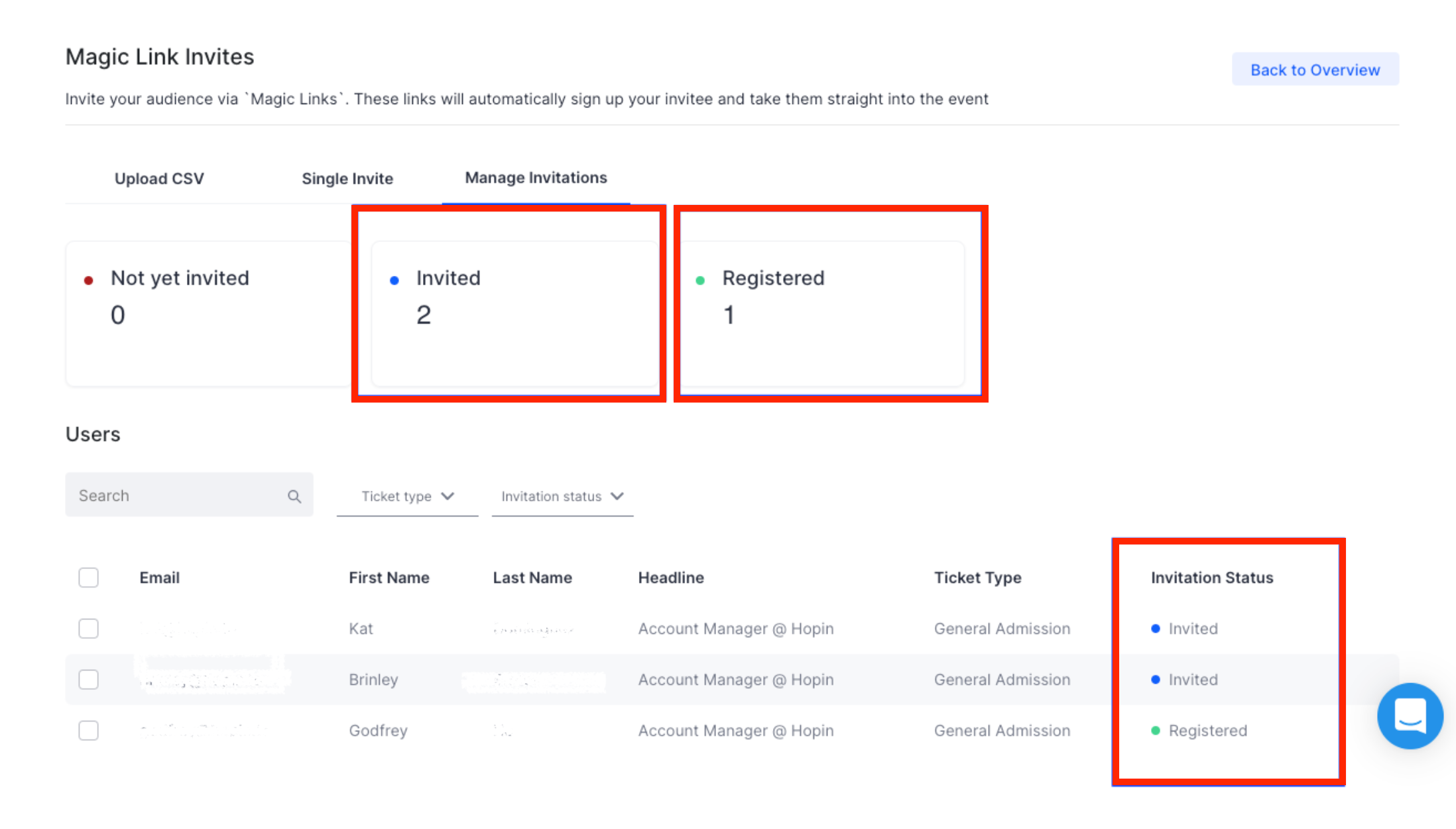Check the checkbox in Godfrey's row

coord(88,731)
